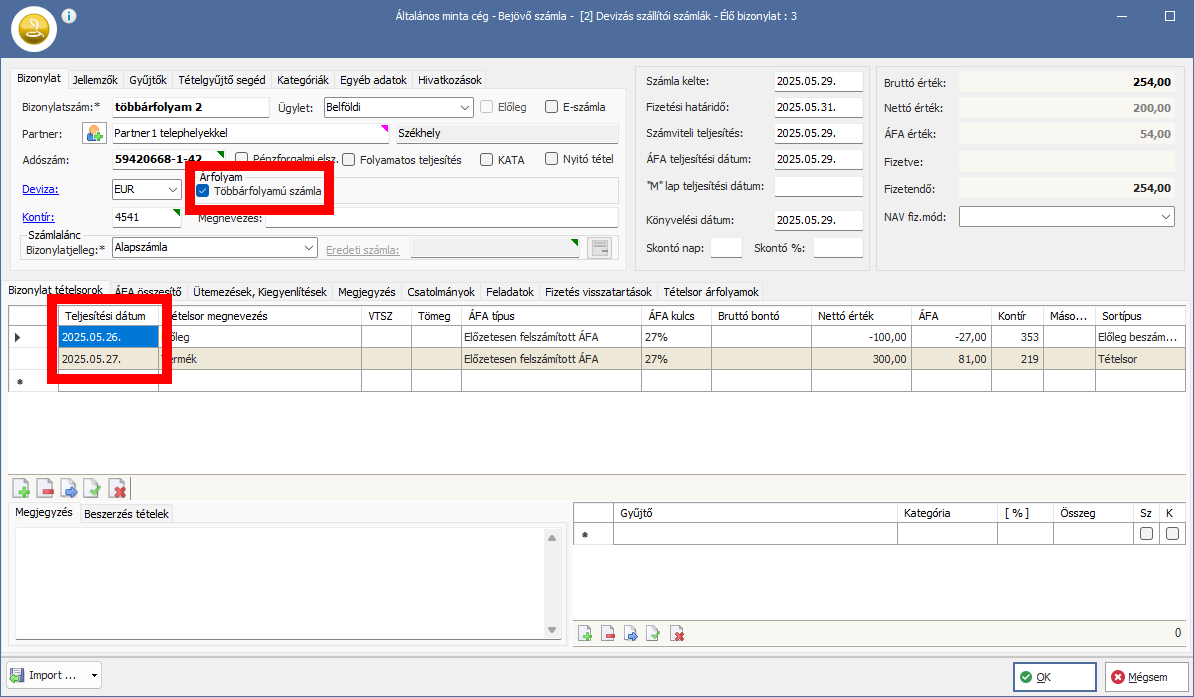Click the yellow application logo

click(34, 29)
